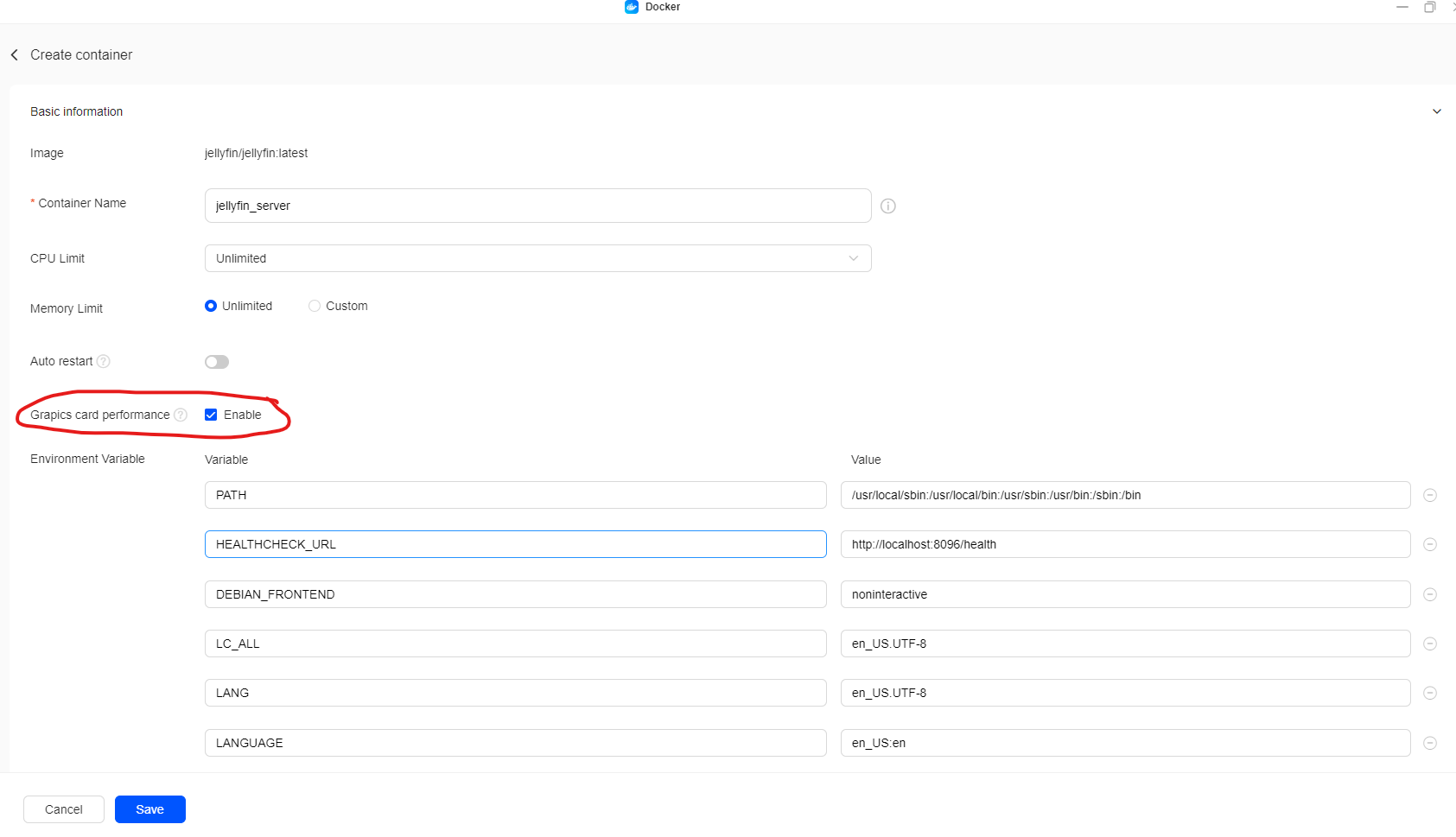Screen dimensions: 1456x837
Task: Toggle the Auto restart switch
Action: [x=217, y=362]
